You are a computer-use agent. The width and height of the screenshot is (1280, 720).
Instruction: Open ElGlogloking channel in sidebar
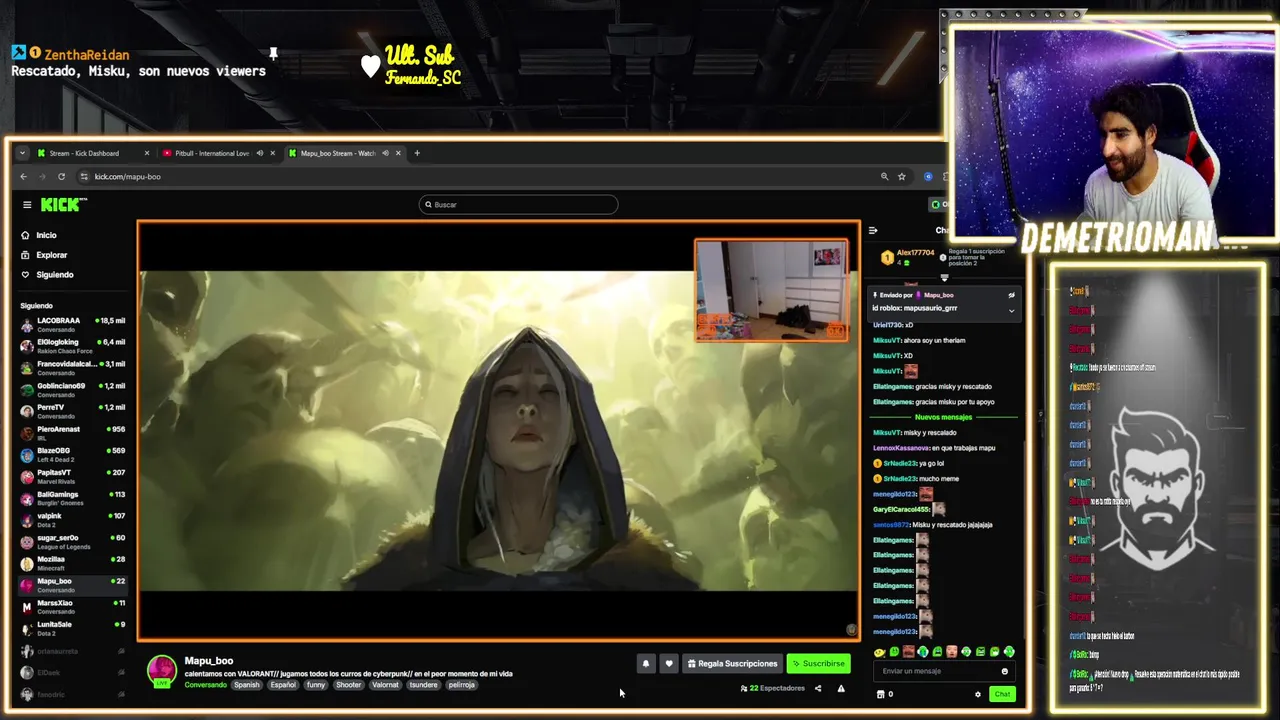(x=72, y=346)
